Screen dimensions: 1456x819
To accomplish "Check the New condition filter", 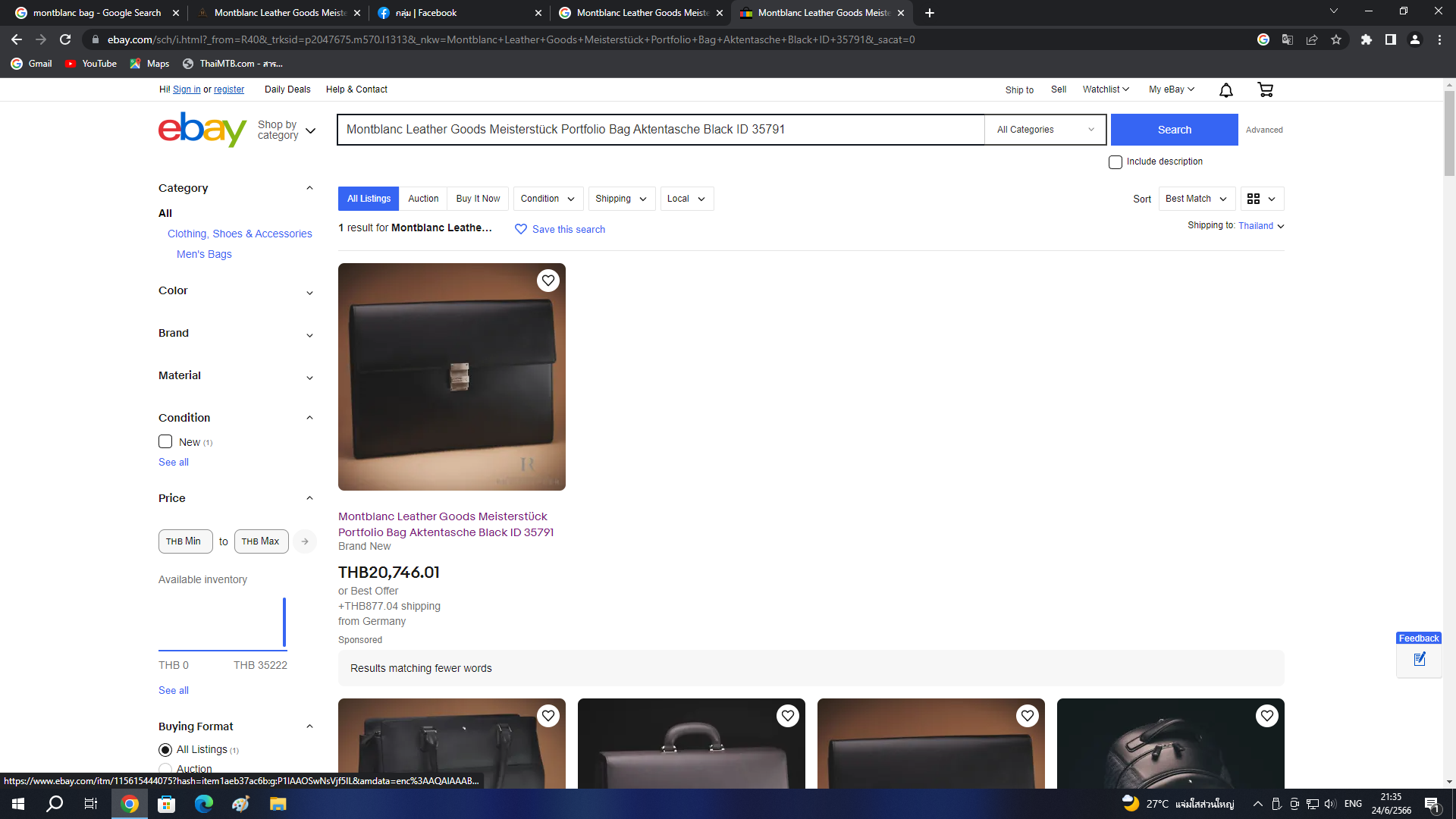I will tap(165, 441).
